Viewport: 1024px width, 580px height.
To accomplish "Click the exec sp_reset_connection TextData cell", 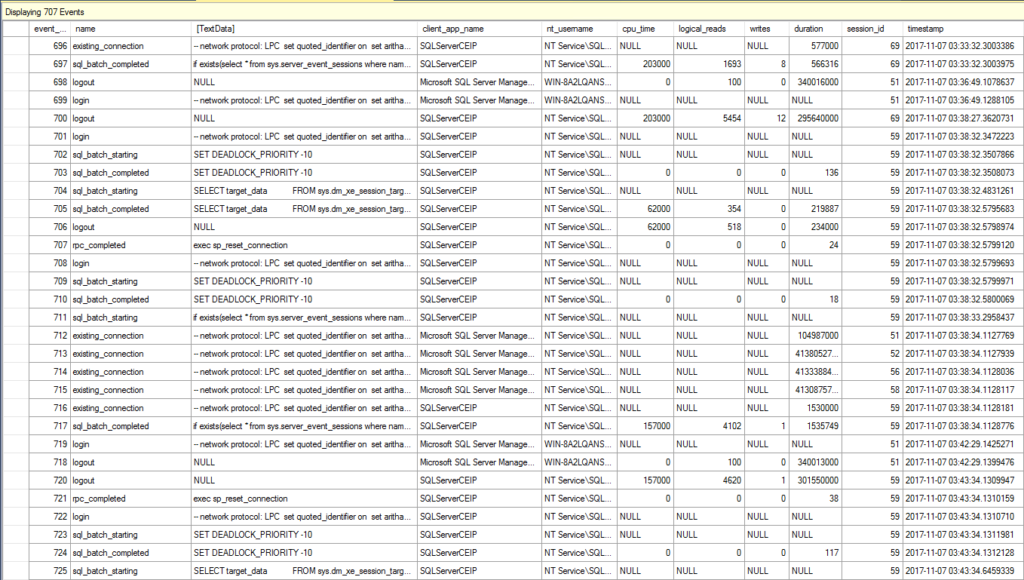I will coord(250,244).
